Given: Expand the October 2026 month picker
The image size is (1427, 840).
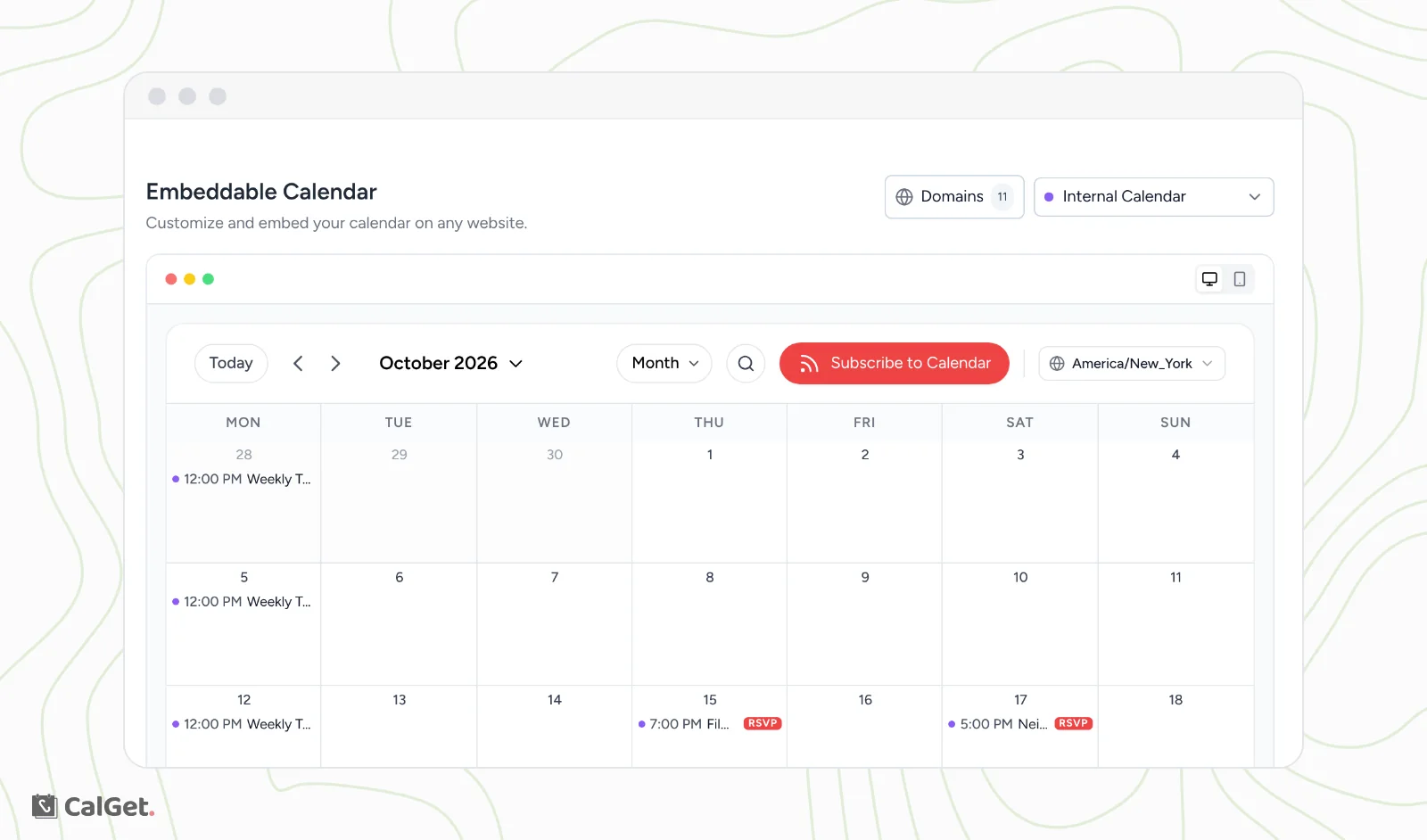Looking at the screenshot, I should 450,364.
